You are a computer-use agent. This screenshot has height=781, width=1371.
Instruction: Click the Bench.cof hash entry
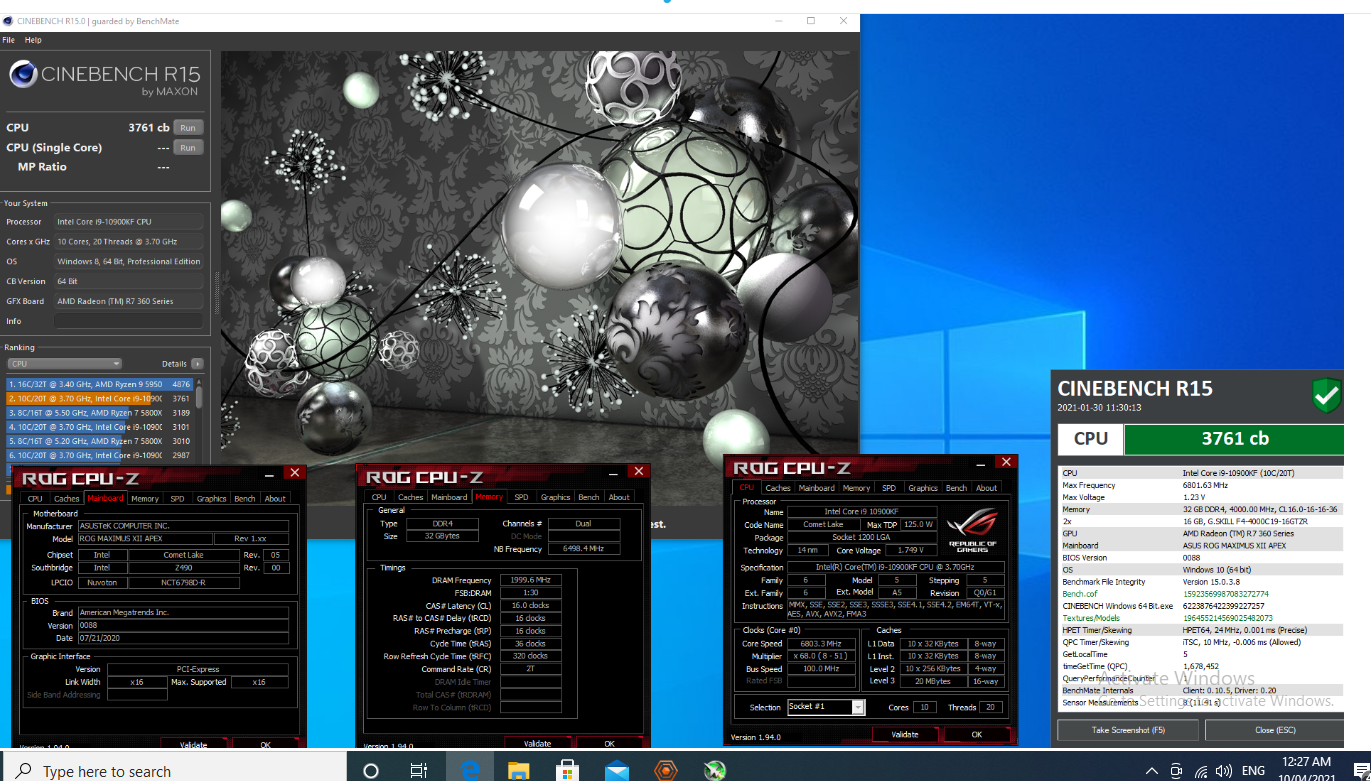[1201, 594]
